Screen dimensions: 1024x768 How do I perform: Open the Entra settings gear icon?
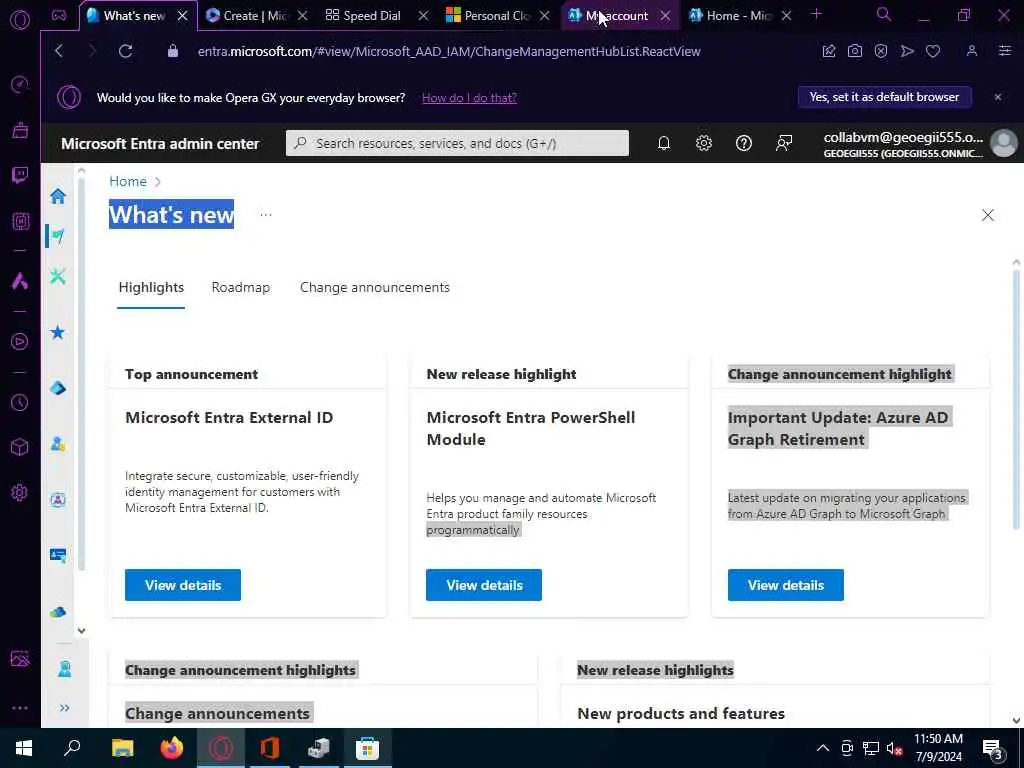pos(703,143)
